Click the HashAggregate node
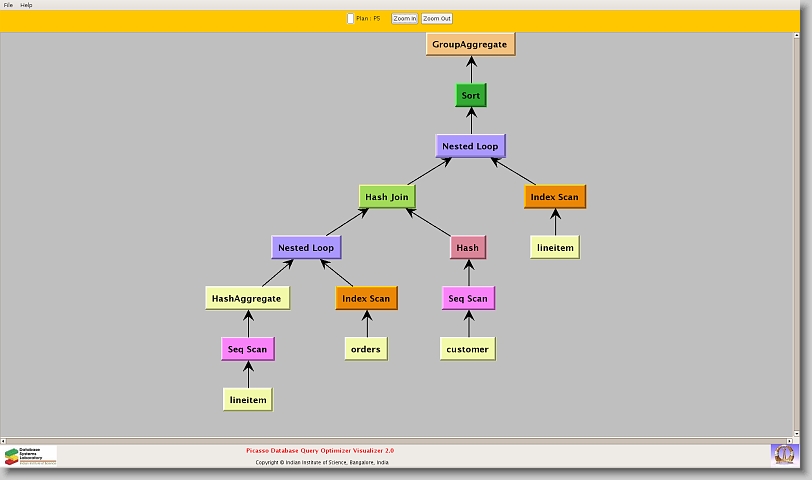This screenshot has height=480, width=812. pyautogui.click(x=246, y=298)
